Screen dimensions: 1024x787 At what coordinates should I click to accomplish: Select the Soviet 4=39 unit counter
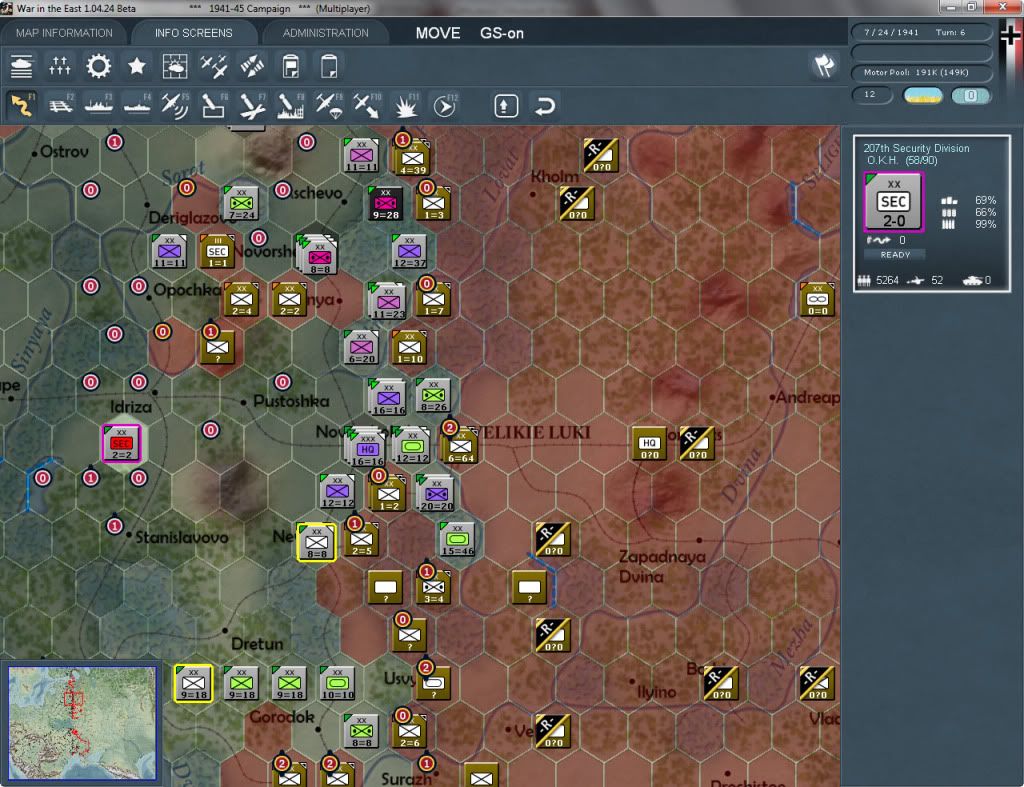click(x=412, y=157)
